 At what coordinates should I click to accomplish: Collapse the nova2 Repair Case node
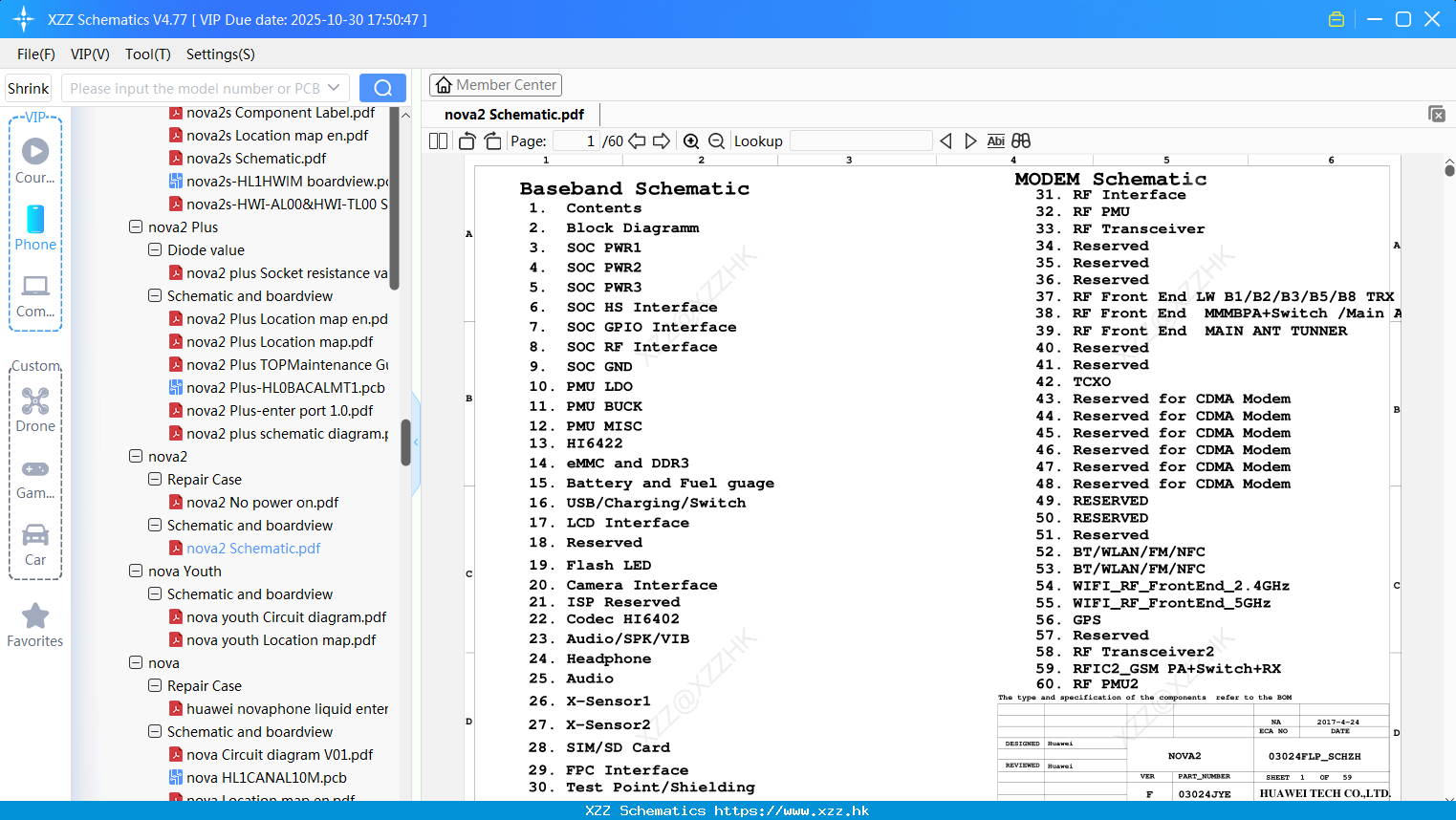coord(155,480)
